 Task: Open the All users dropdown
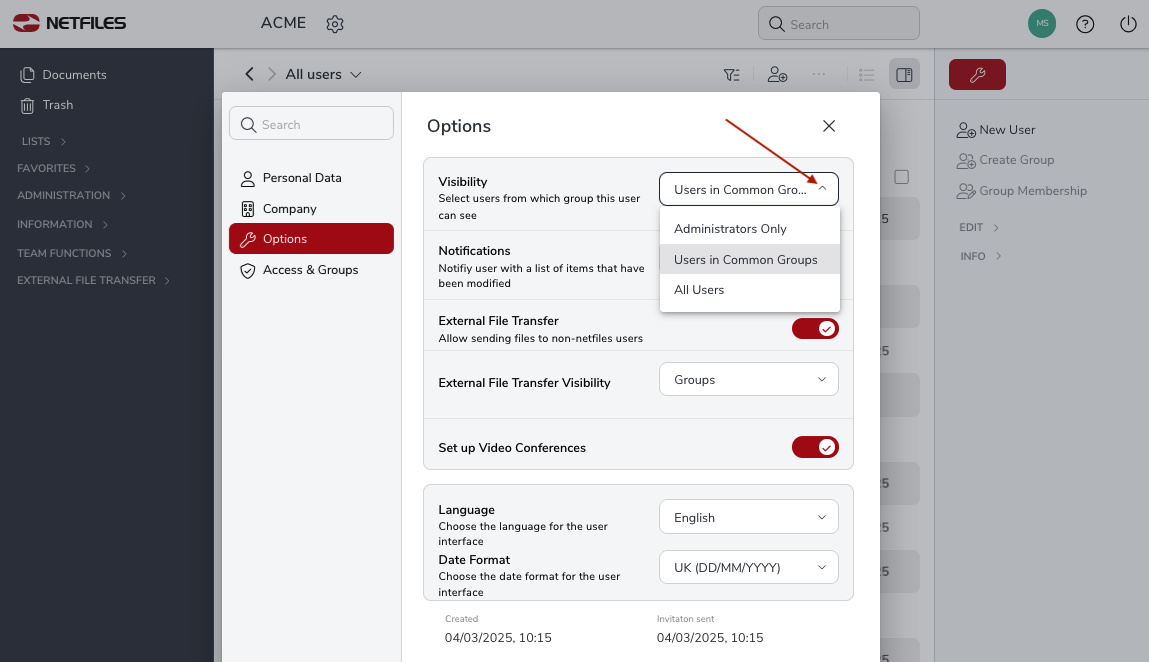coord(323,74)
